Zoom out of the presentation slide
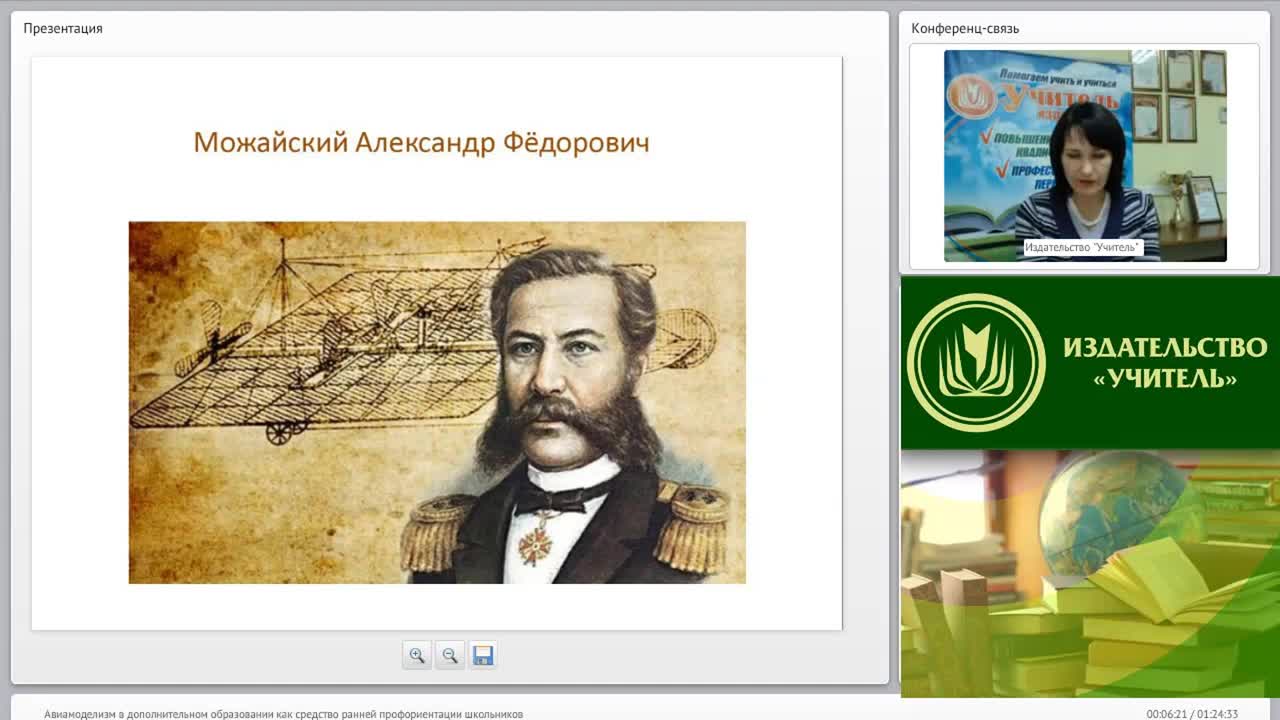 point(450,656)
